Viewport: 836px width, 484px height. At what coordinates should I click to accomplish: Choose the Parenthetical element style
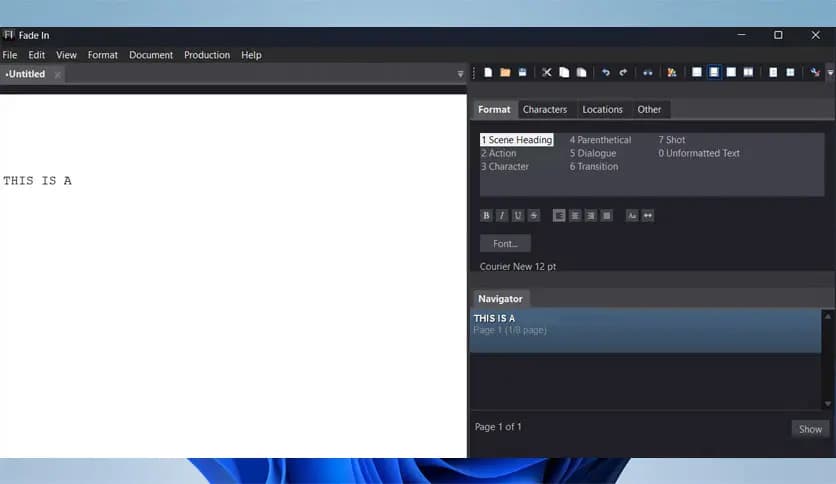[600, 140]
